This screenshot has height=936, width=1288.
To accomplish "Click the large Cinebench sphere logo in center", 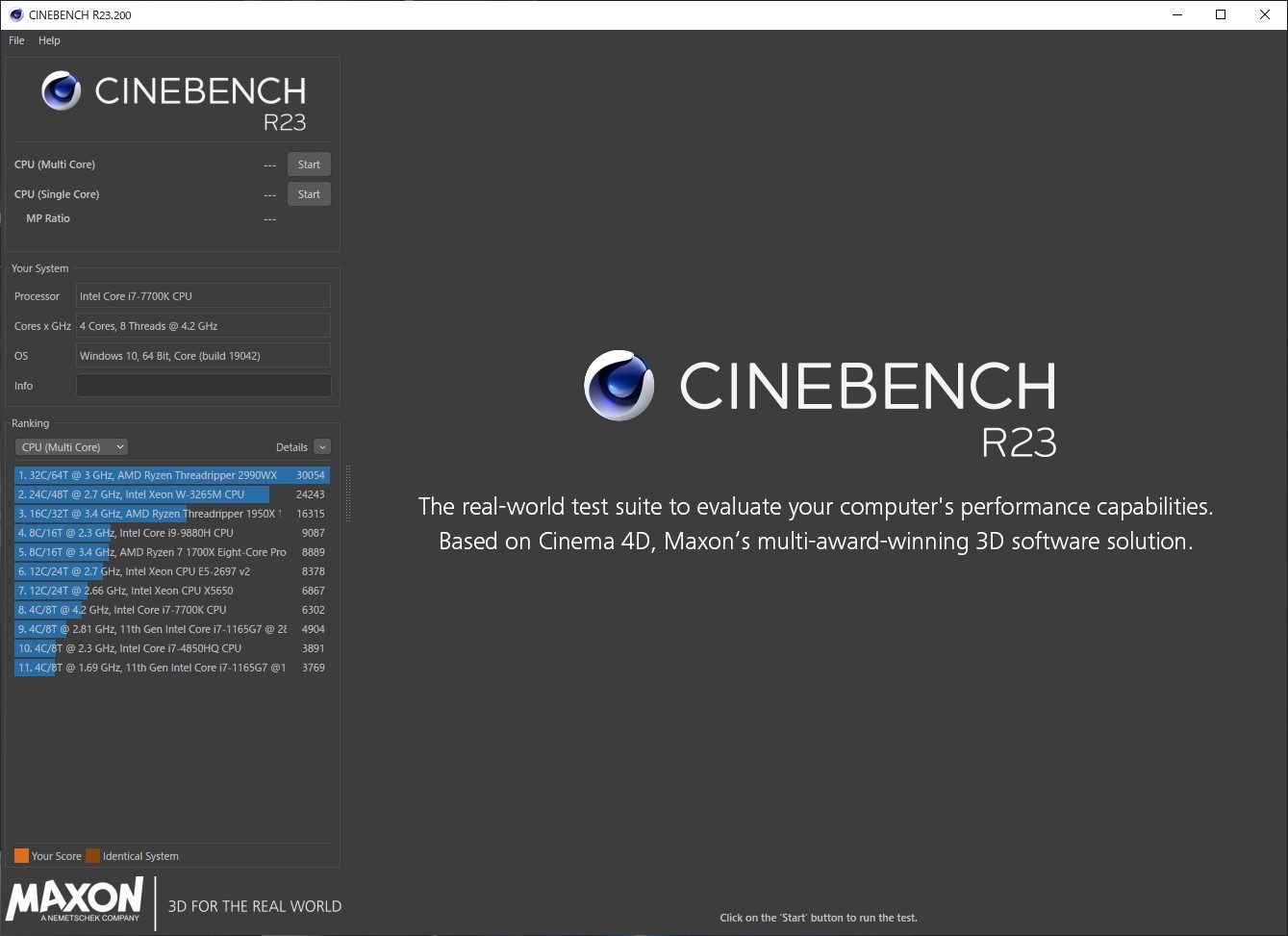I will point(619,386).
